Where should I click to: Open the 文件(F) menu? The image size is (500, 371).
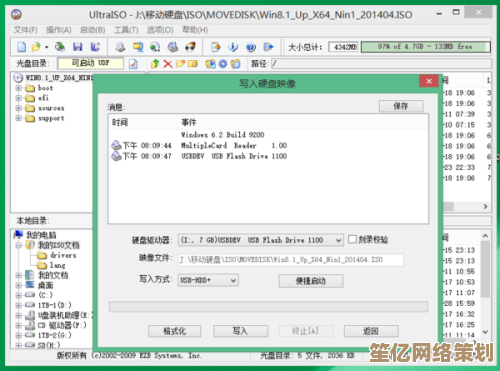(25, 30)
